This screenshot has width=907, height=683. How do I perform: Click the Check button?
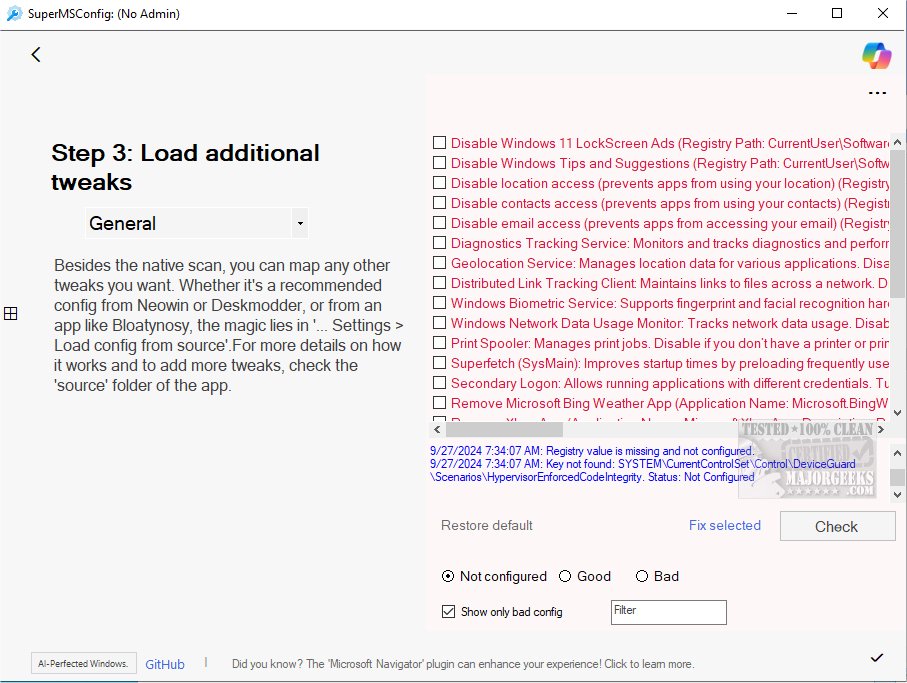(x=837, y=526)
